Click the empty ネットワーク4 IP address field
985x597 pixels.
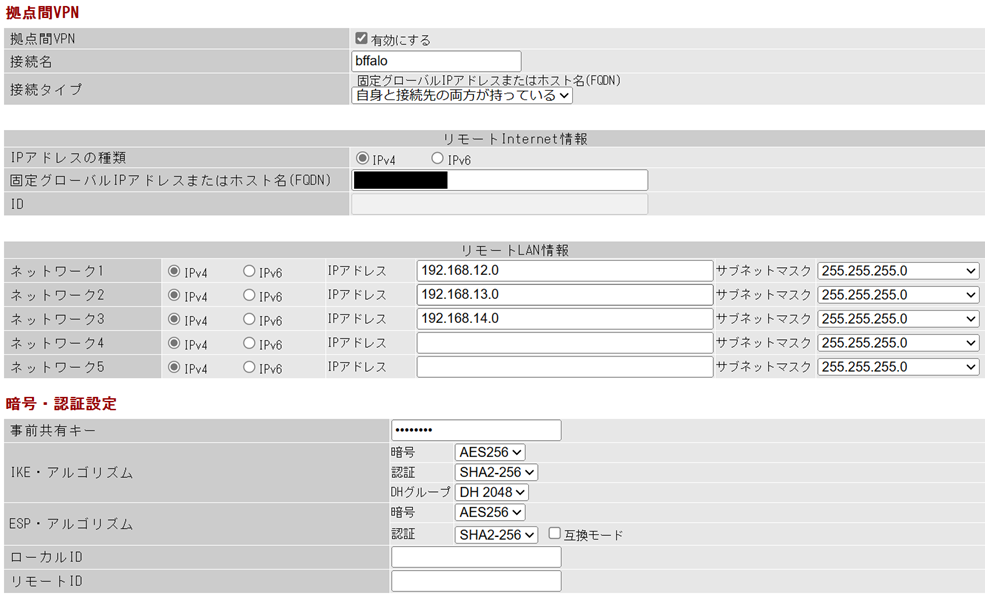(x=564, y=343)
